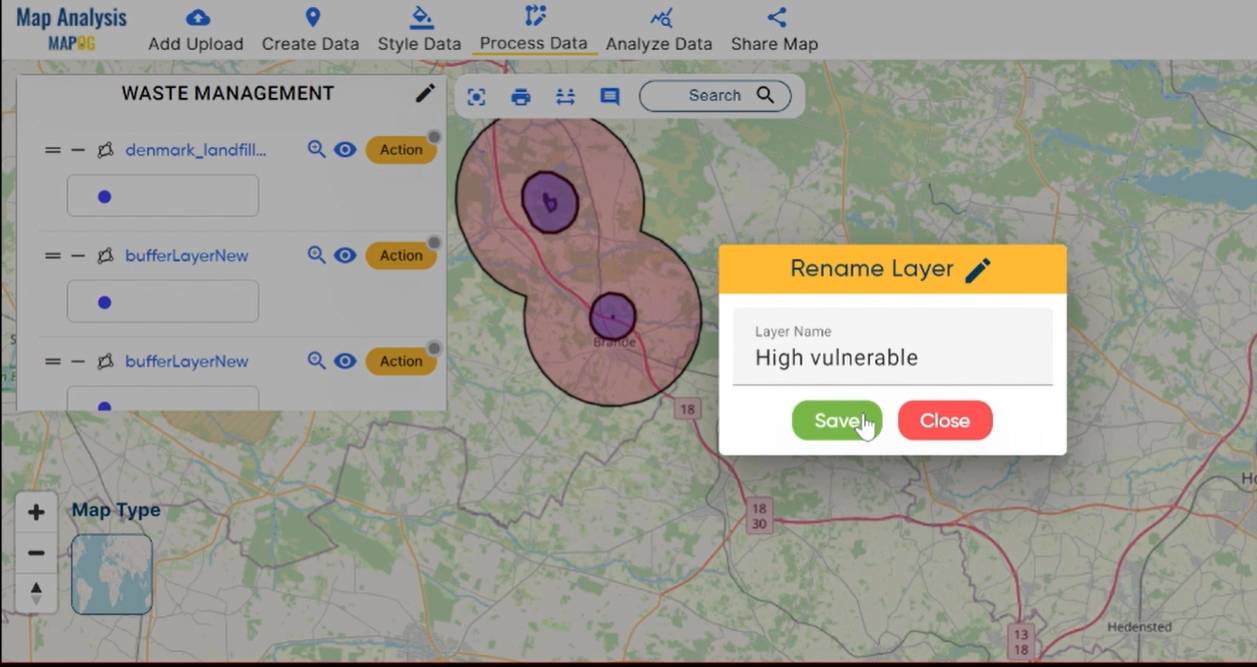Open the Map Type globe thumbnail
Image resolution: width=1257 pixels, height=667 pixels.
[x=112, y=574]
